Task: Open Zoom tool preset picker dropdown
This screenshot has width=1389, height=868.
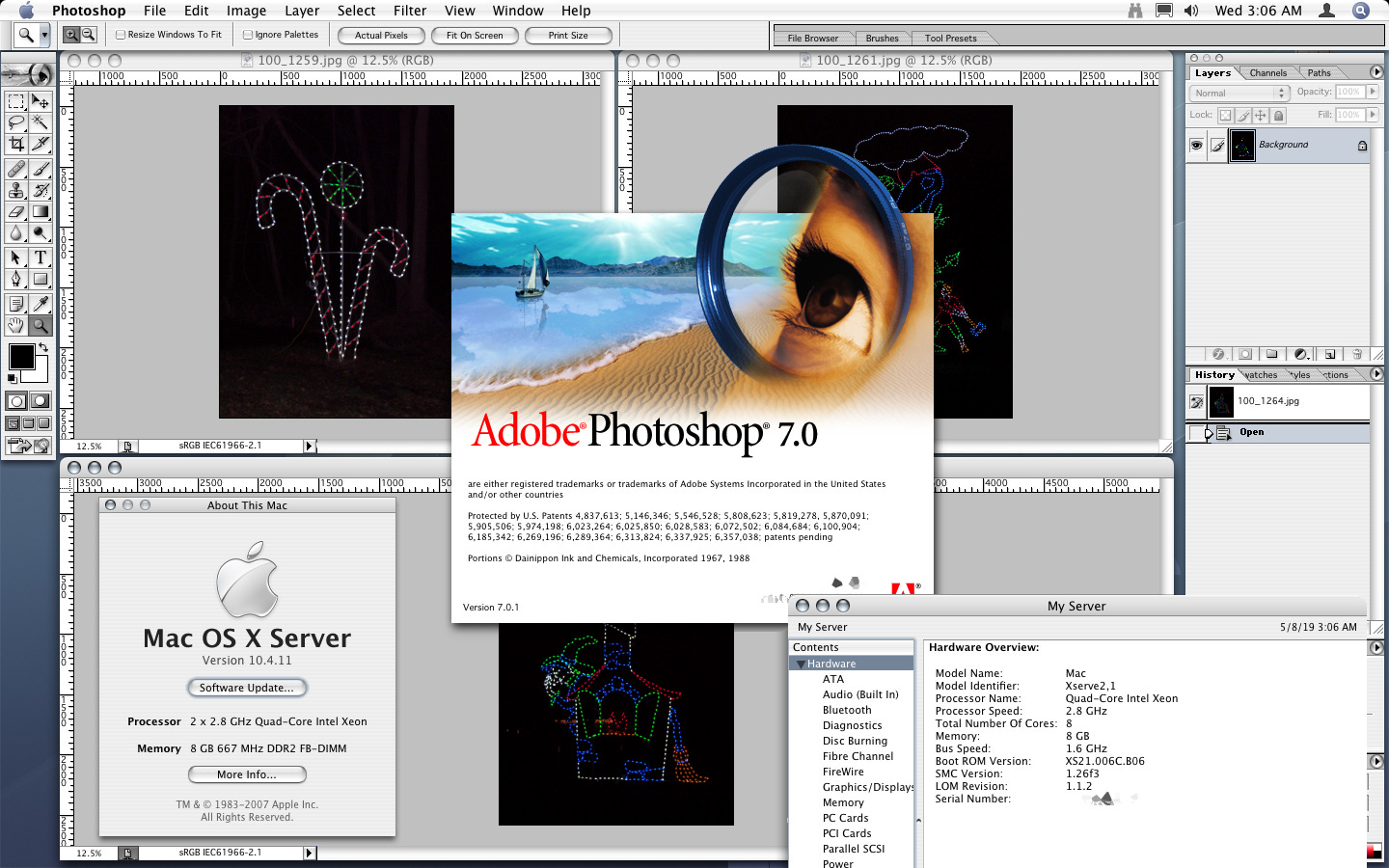Action: [x=44, y=35]
